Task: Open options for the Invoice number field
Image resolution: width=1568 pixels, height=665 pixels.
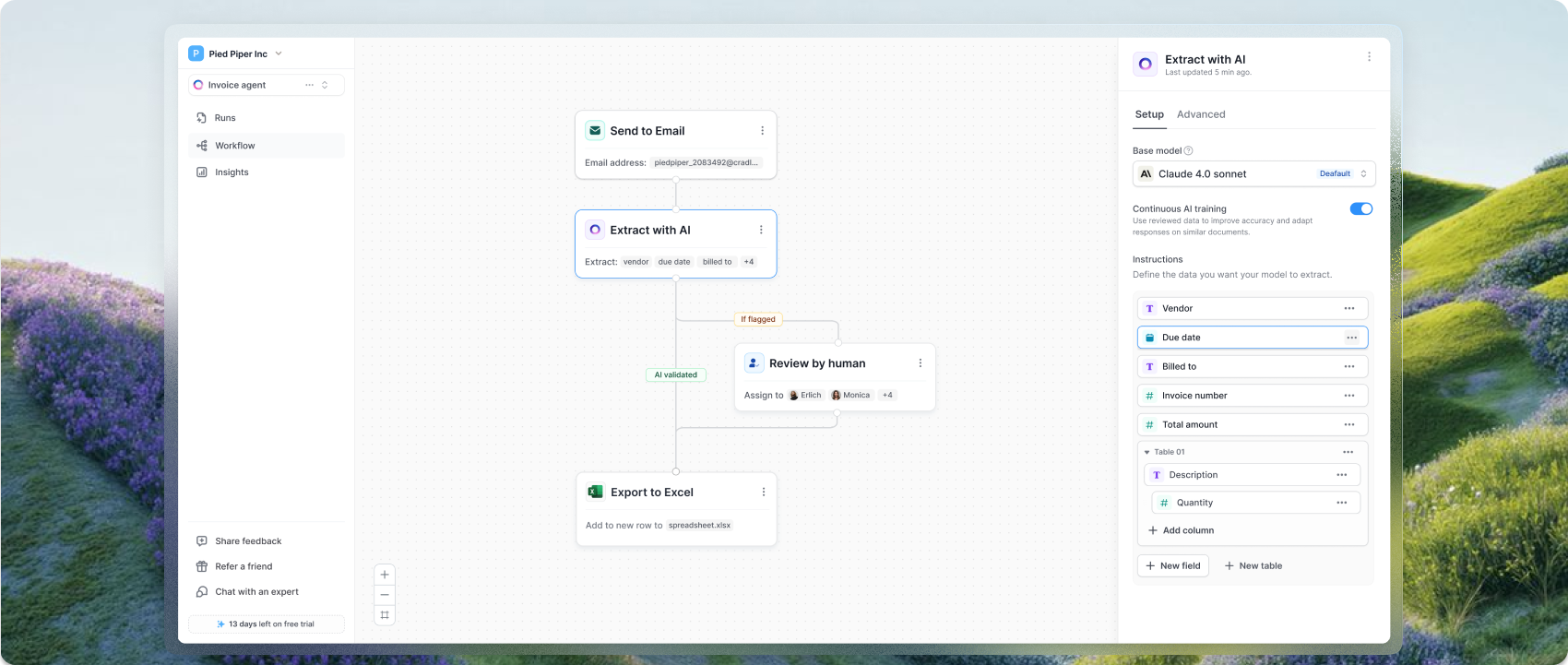Action: coord(1349,396)
